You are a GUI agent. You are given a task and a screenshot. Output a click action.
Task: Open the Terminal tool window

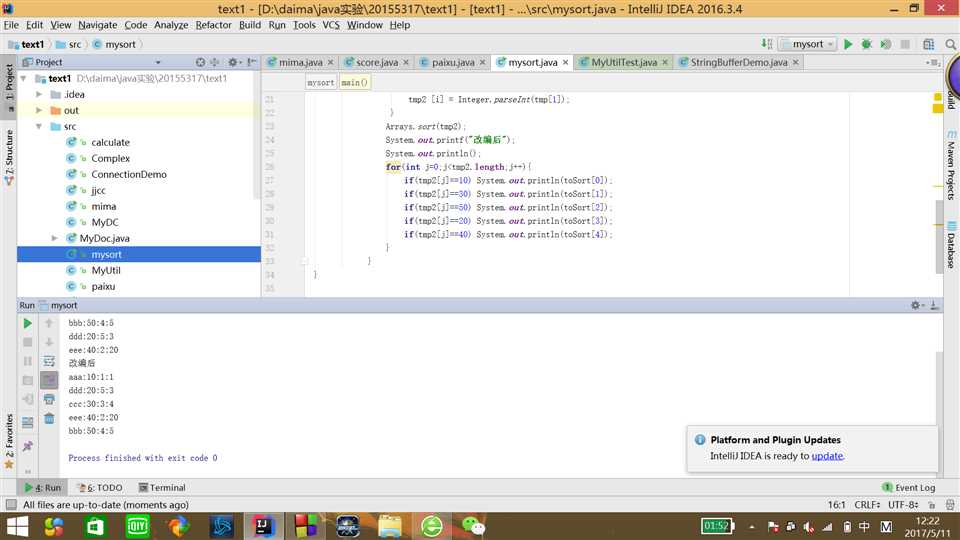(162, 487)
